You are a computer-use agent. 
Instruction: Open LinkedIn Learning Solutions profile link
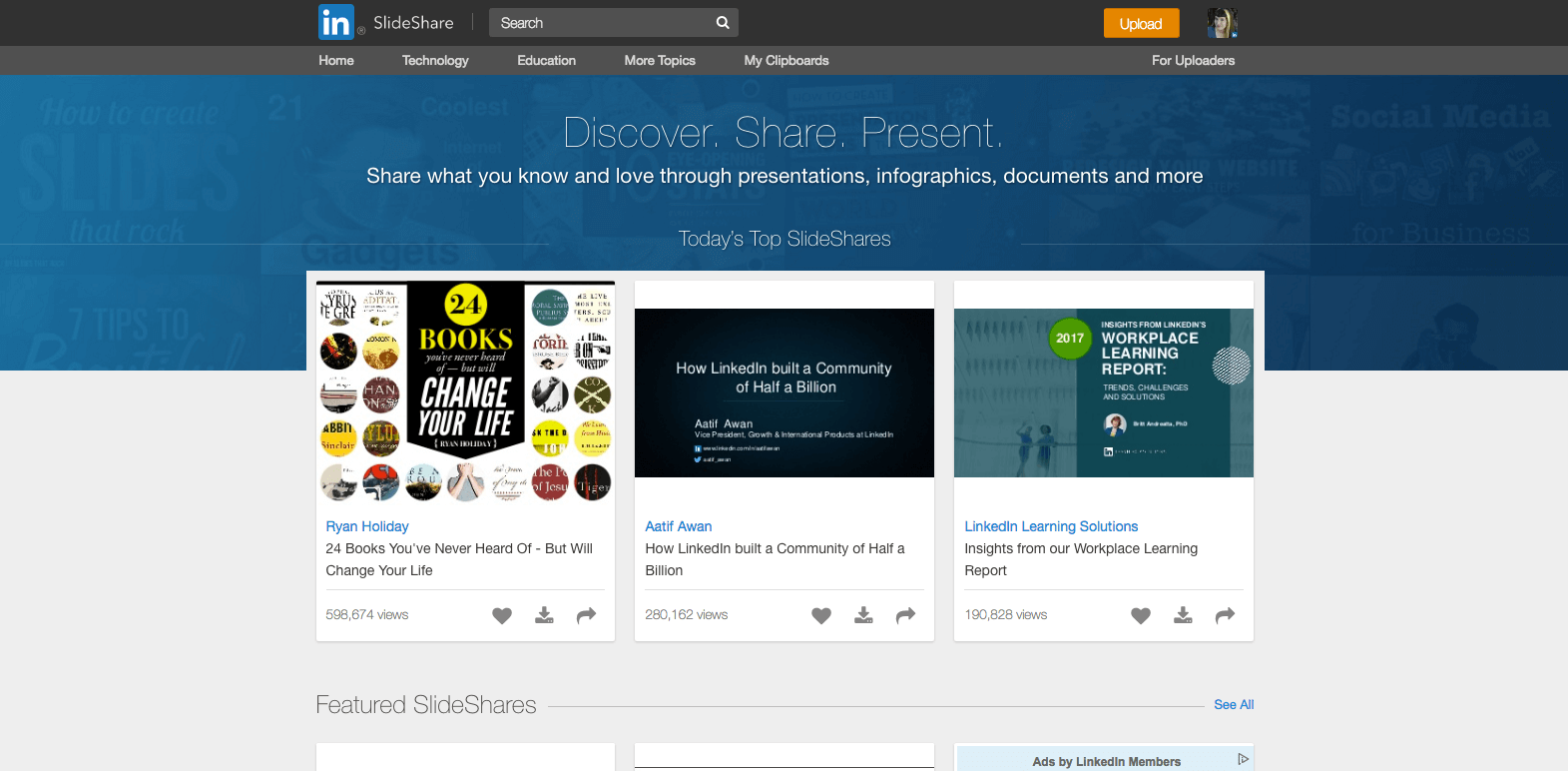[1051, 526]
